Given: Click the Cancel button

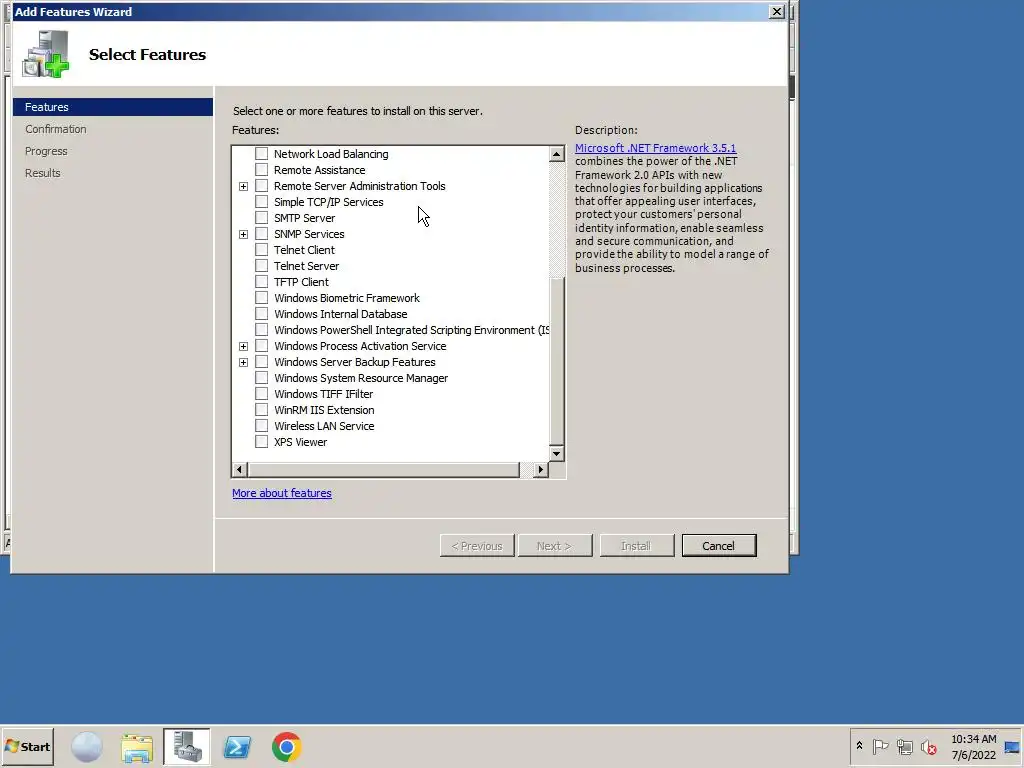Looking at the screenshot, I should pyautogui.click(x=719, y=546).
